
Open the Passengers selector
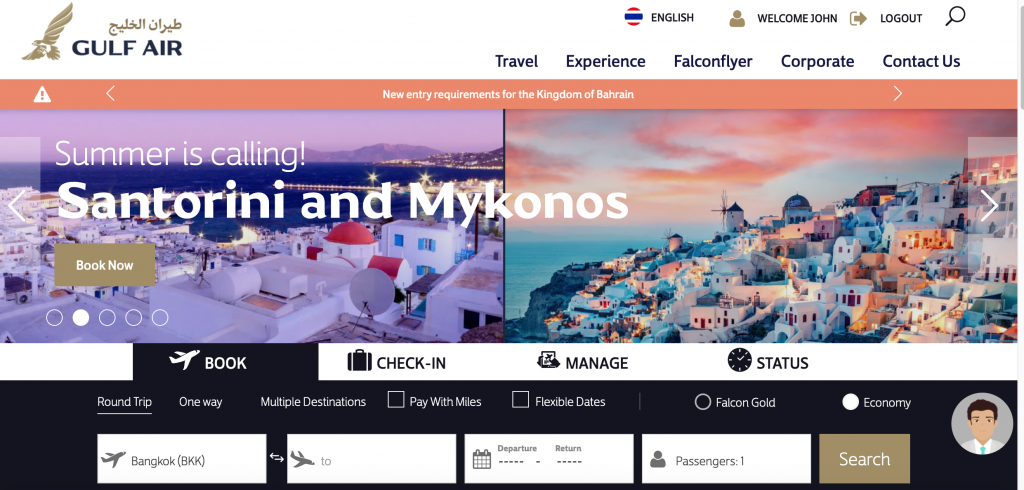pos(726,459)
